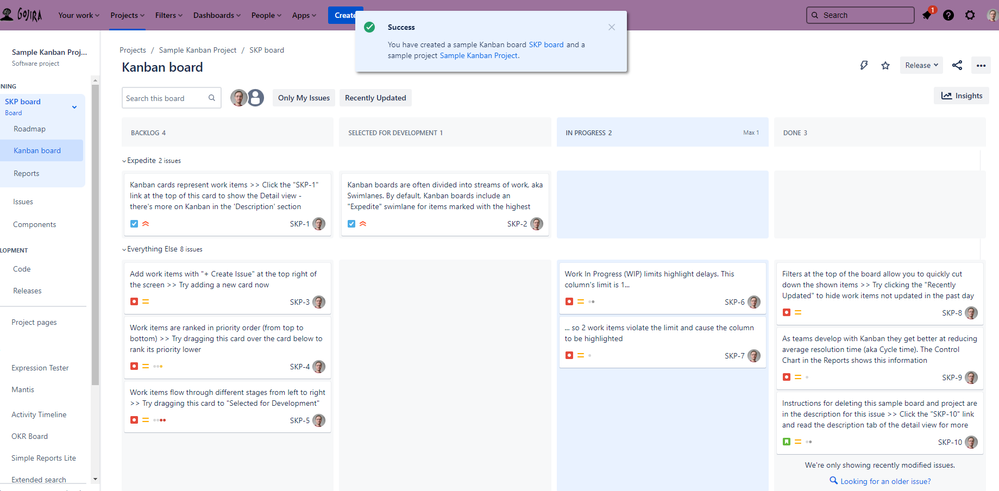Open the three-dot more actions menu
Screen dimensions: 999x491
[x=981, y=65]
